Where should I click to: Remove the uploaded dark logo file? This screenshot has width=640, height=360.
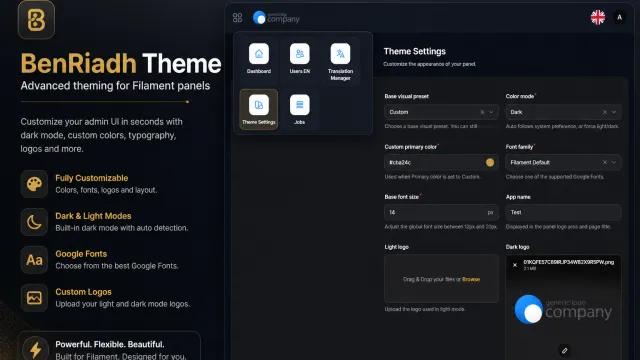click(x=515, y=265)
